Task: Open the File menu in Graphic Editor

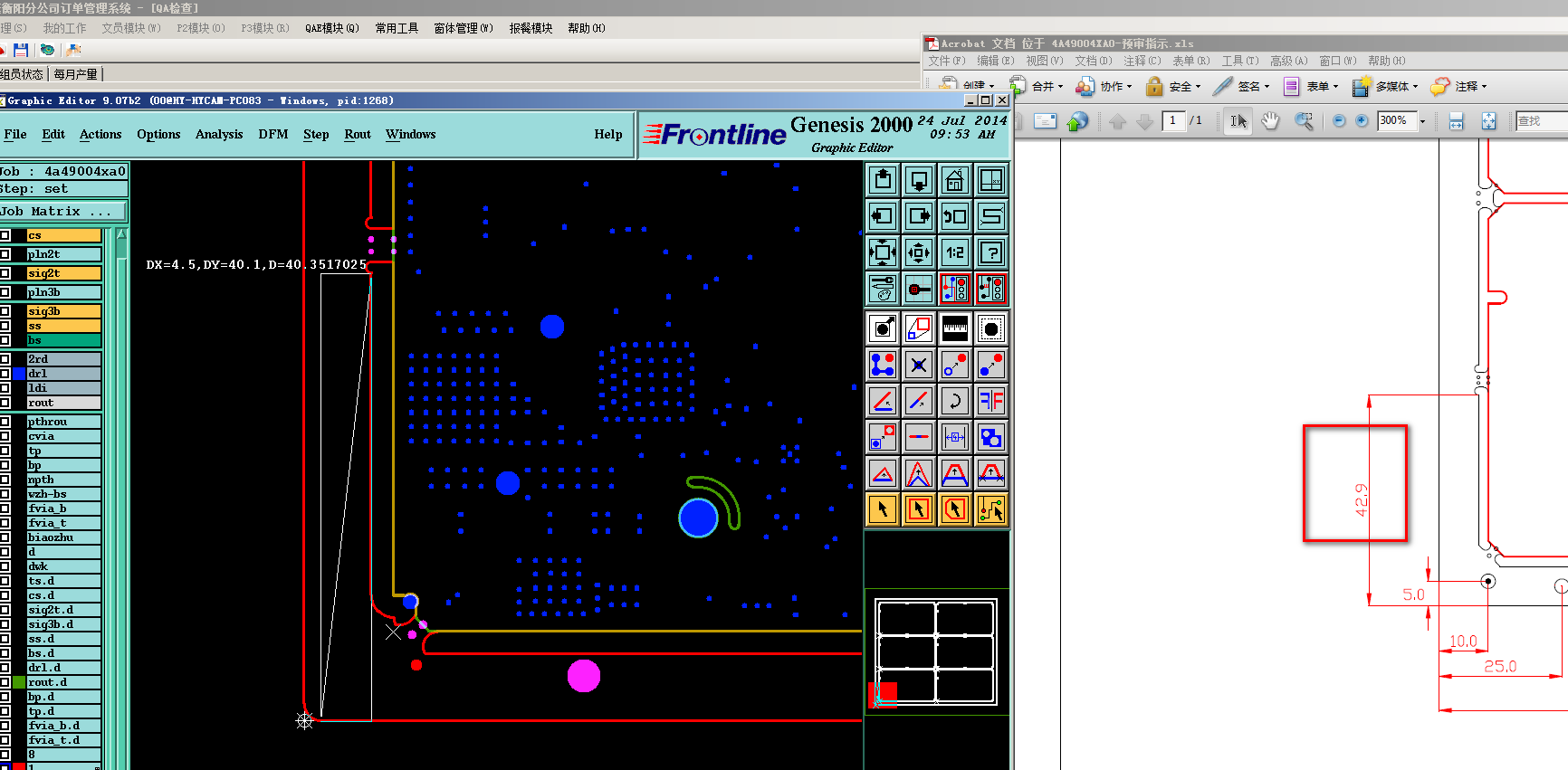Action: click(15, 134)
